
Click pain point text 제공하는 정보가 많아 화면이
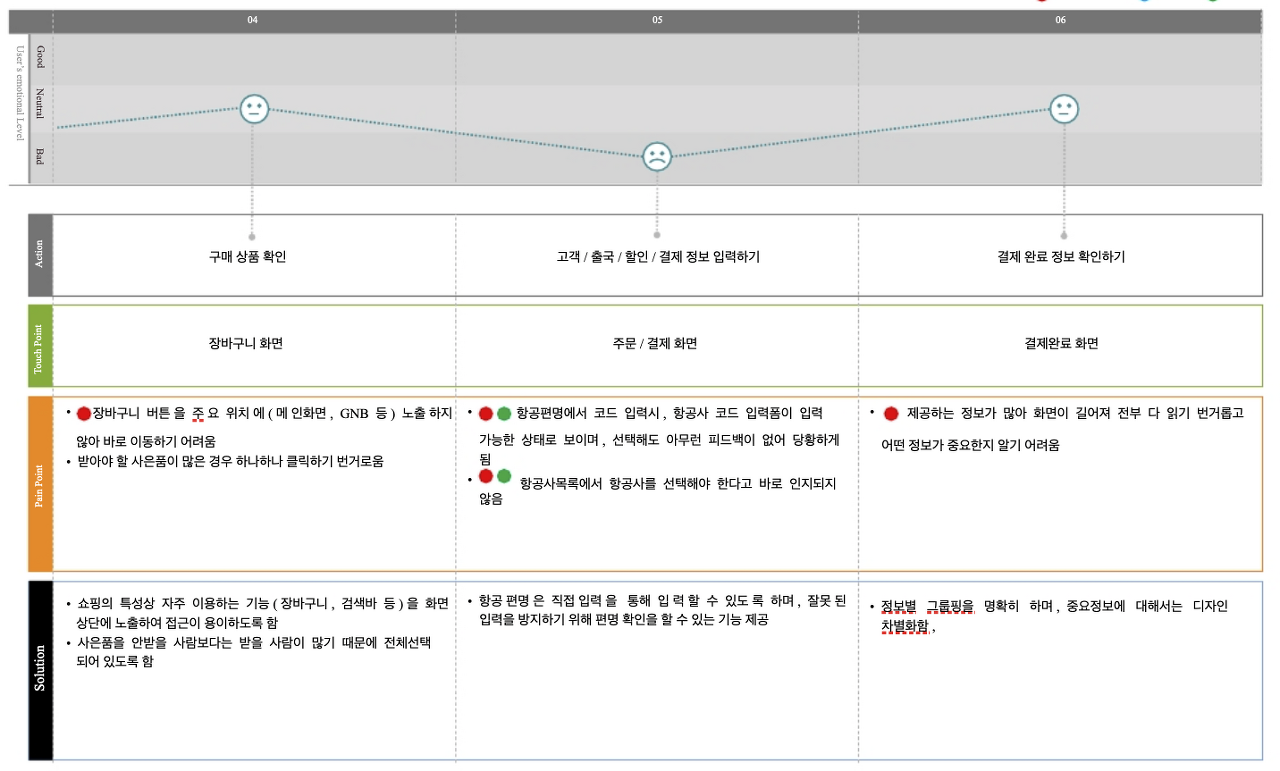point(1063,429)
